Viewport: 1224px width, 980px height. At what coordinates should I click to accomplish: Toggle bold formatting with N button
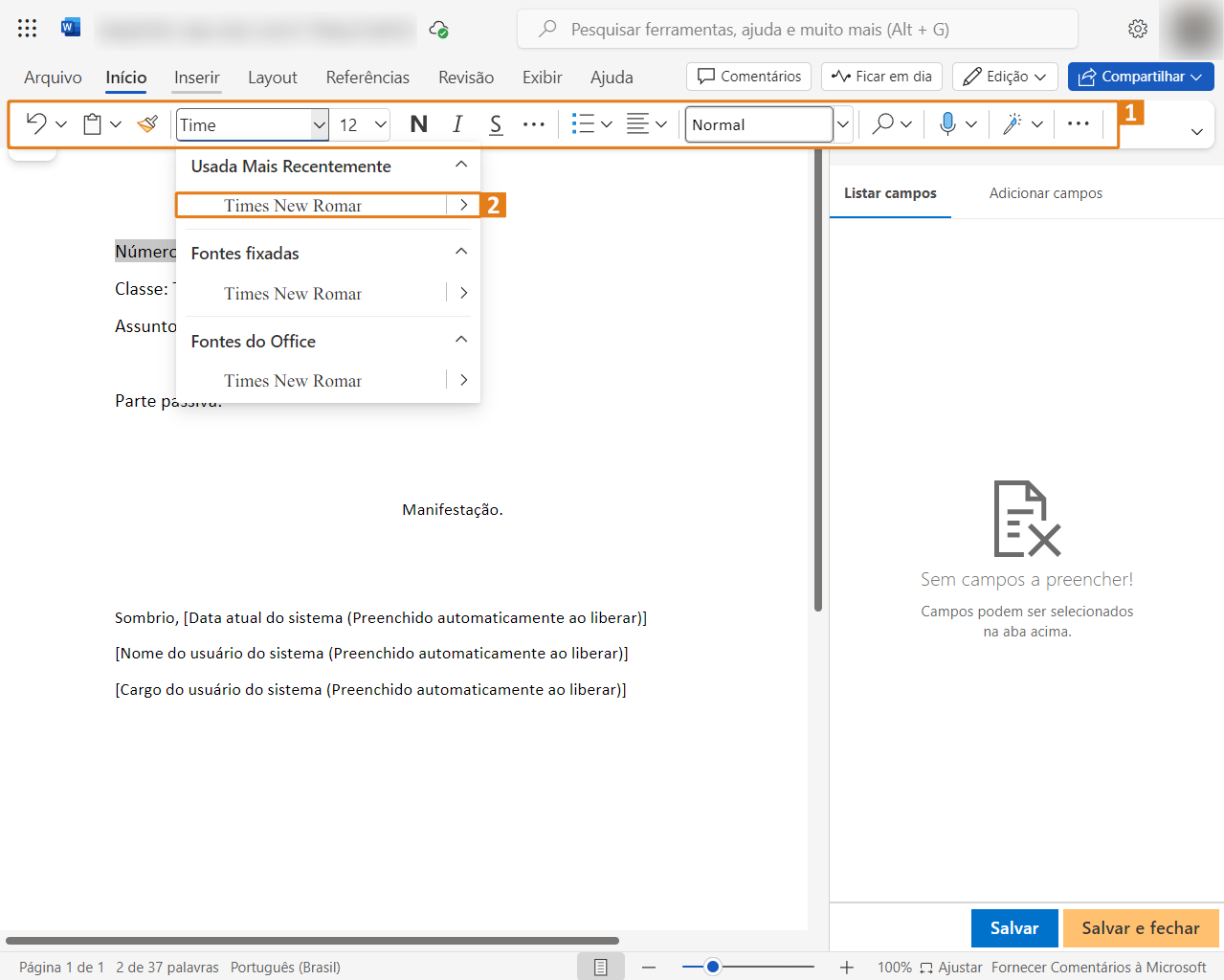coord(418,123)
